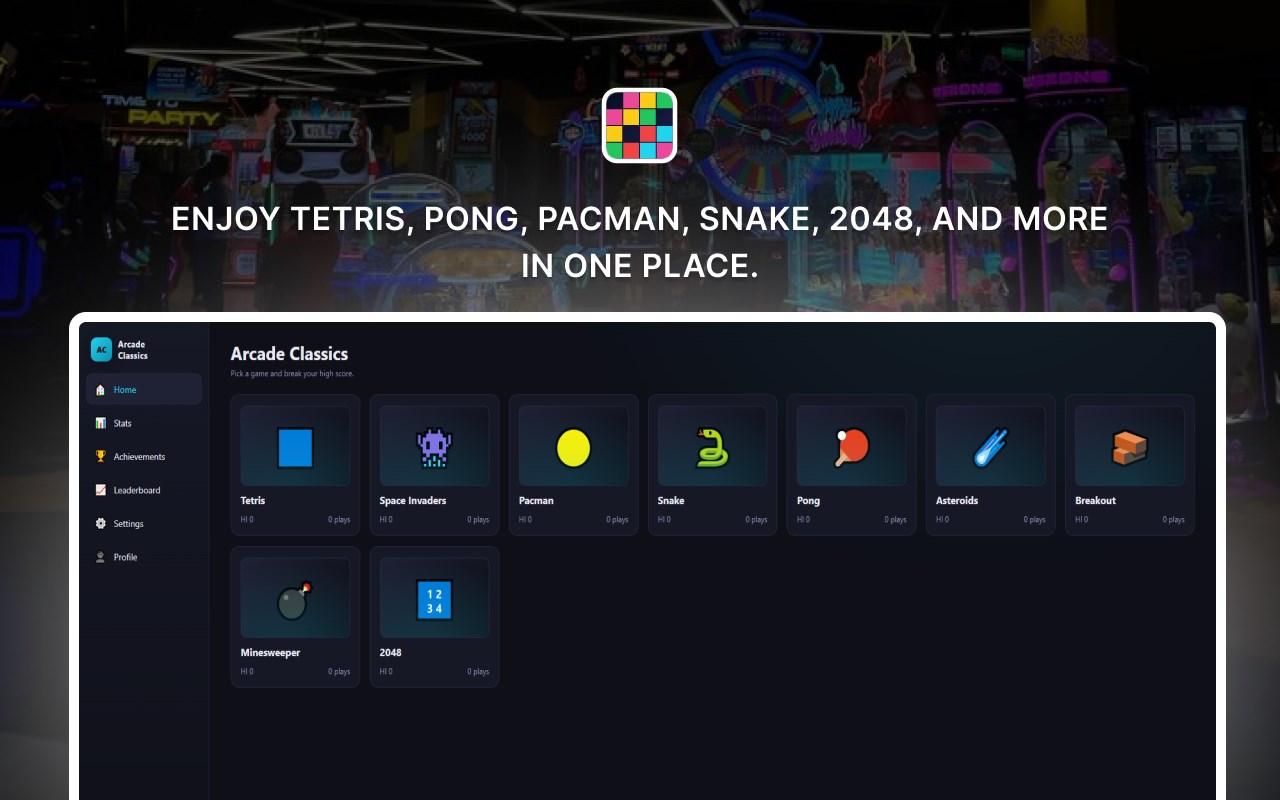Play the Minesweeper game title
Viewport: 1280px width, 800px height.
pyautogui.click(x=270, y=653)
